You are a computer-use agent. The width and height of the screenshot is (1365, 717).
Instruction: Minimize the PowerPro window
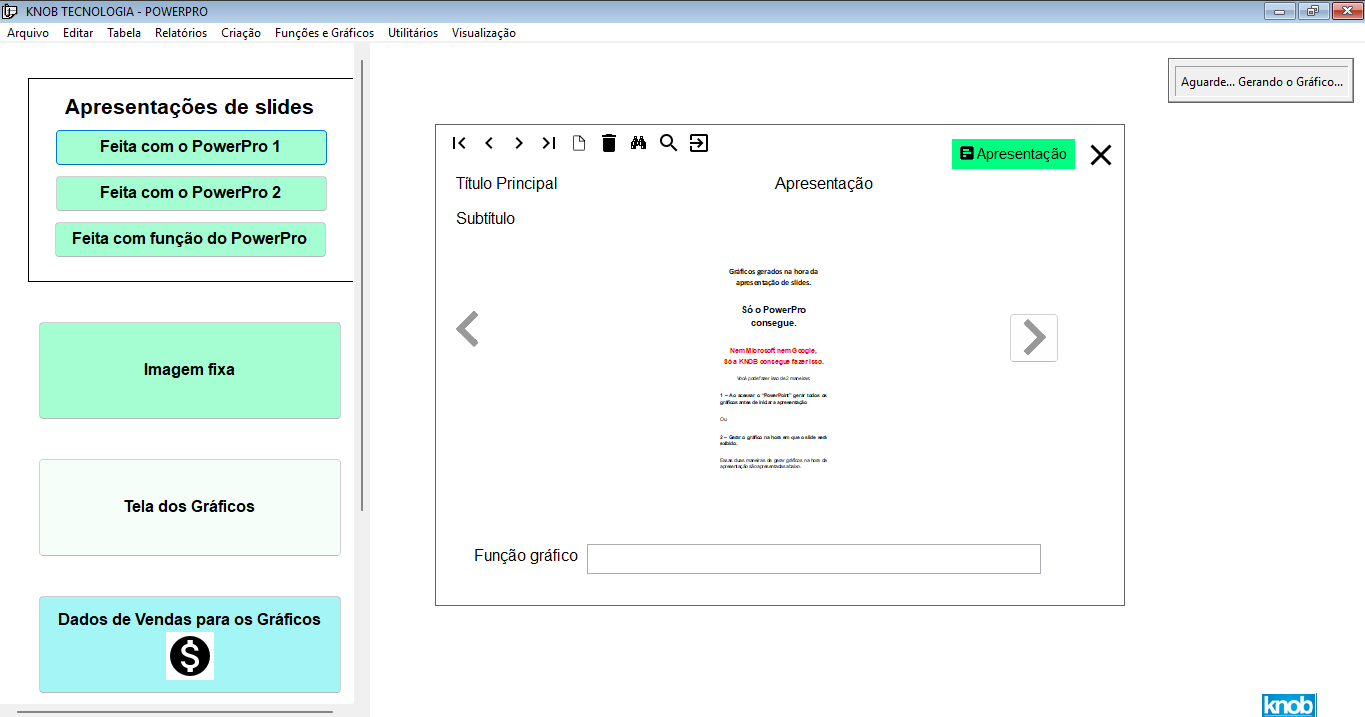click(x=1279, y=11)
